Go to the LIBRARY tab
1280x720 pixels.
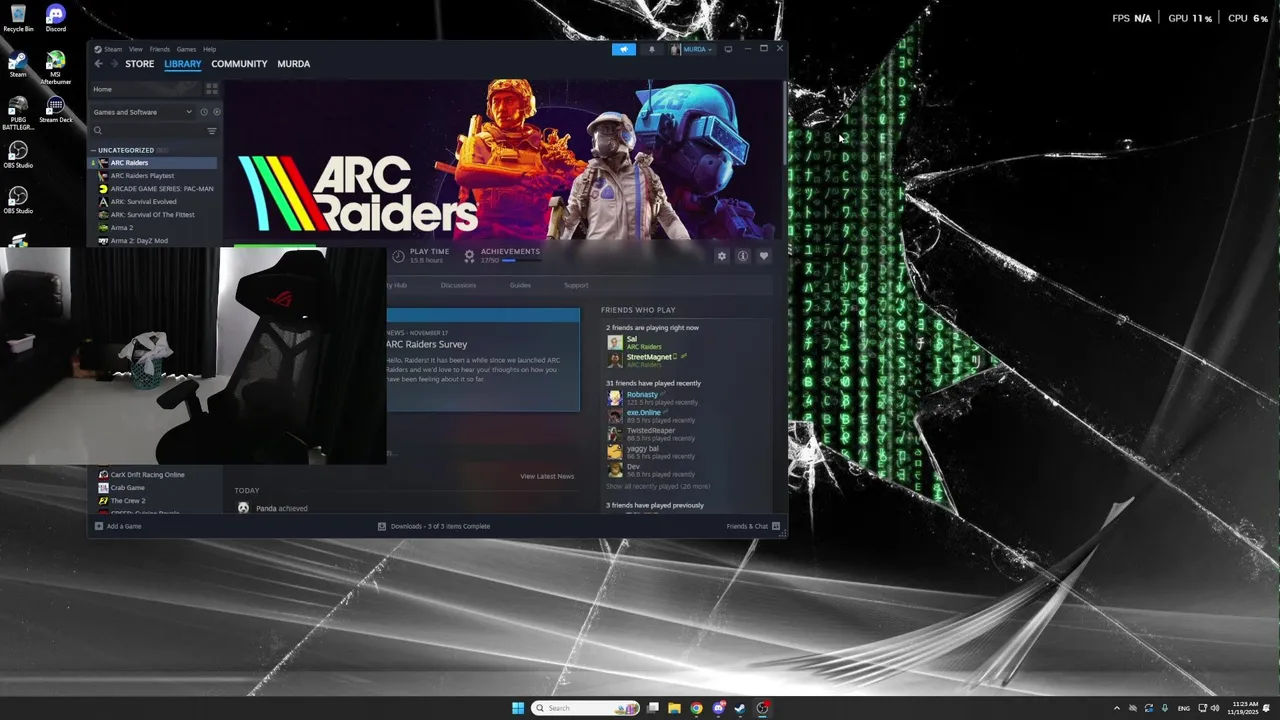pos(183,64)
